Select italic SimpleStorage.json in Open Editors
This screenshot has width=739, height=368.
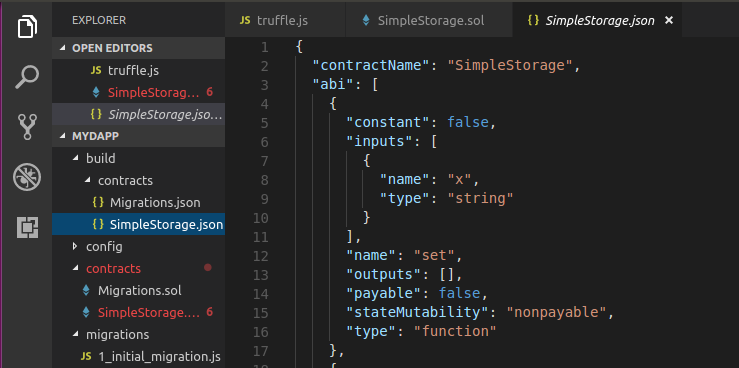138,114
